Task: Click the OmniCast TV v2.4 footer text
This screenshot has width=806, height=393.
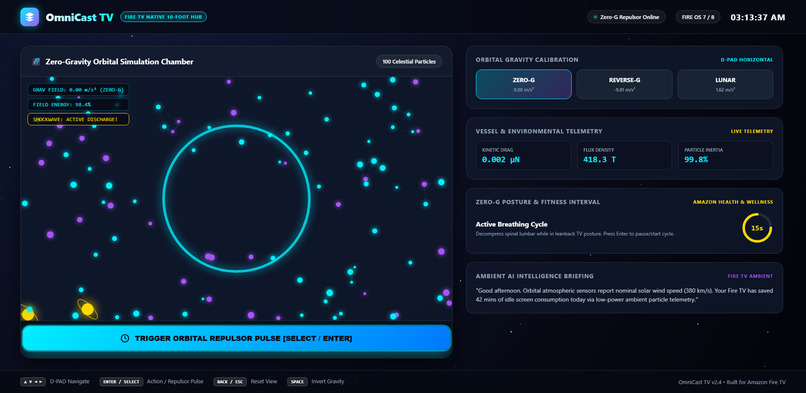Action: pyautogui.click(x=732, y=382)
